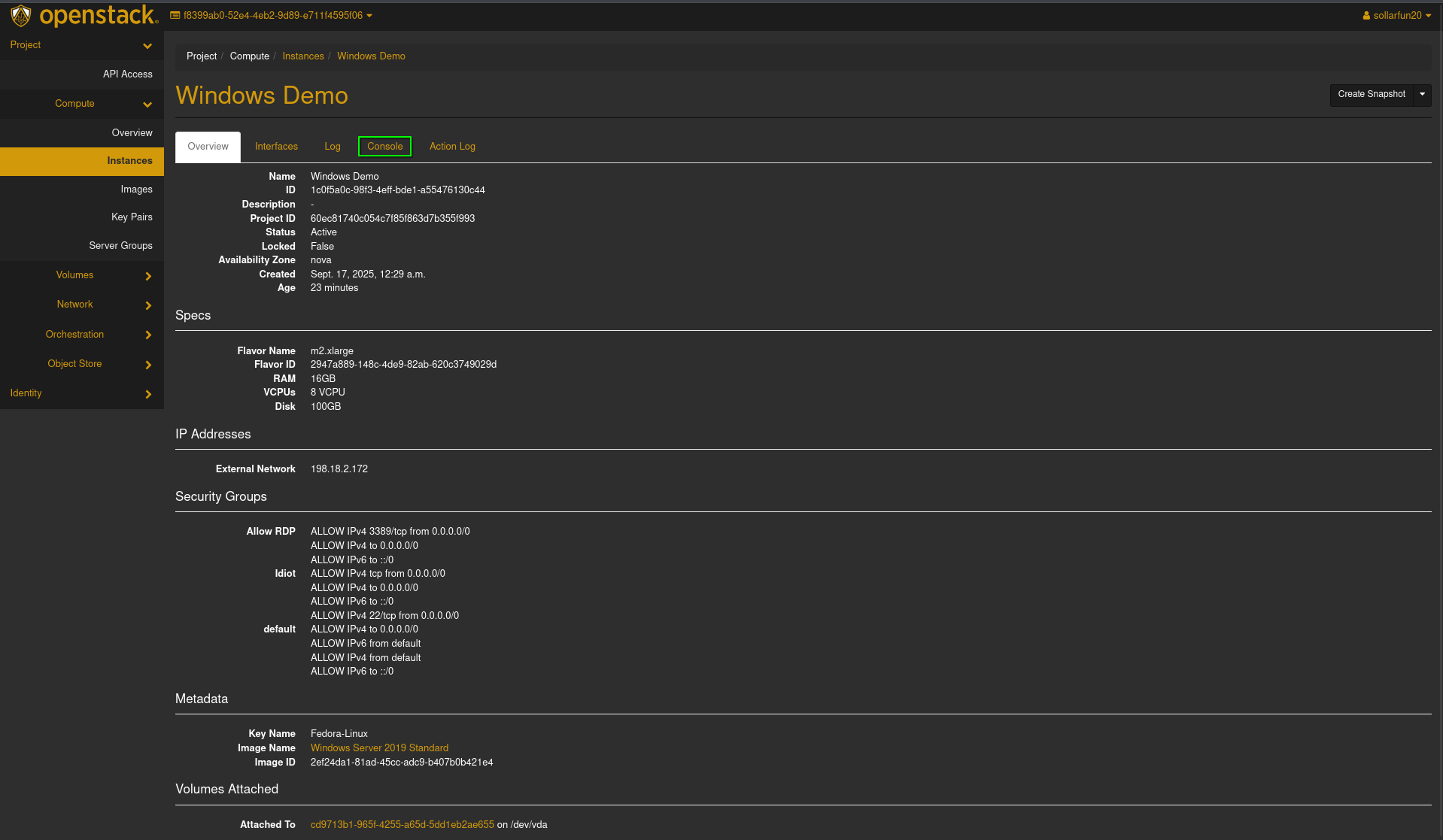This screenshot has height=840, width=1443.
Task: Switch to the Console tab
Action: pos(384,147)
